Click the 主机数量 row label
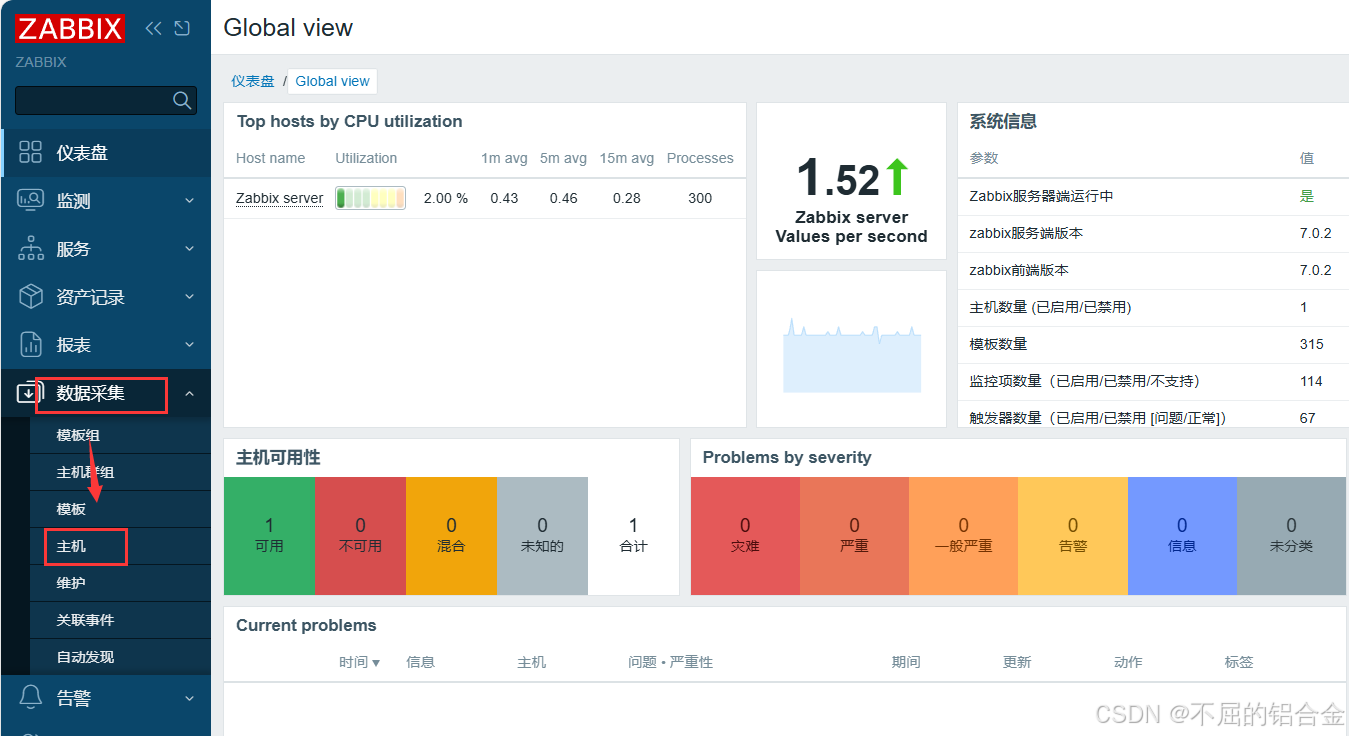The image size is (1349, 736). point(1050,307)
